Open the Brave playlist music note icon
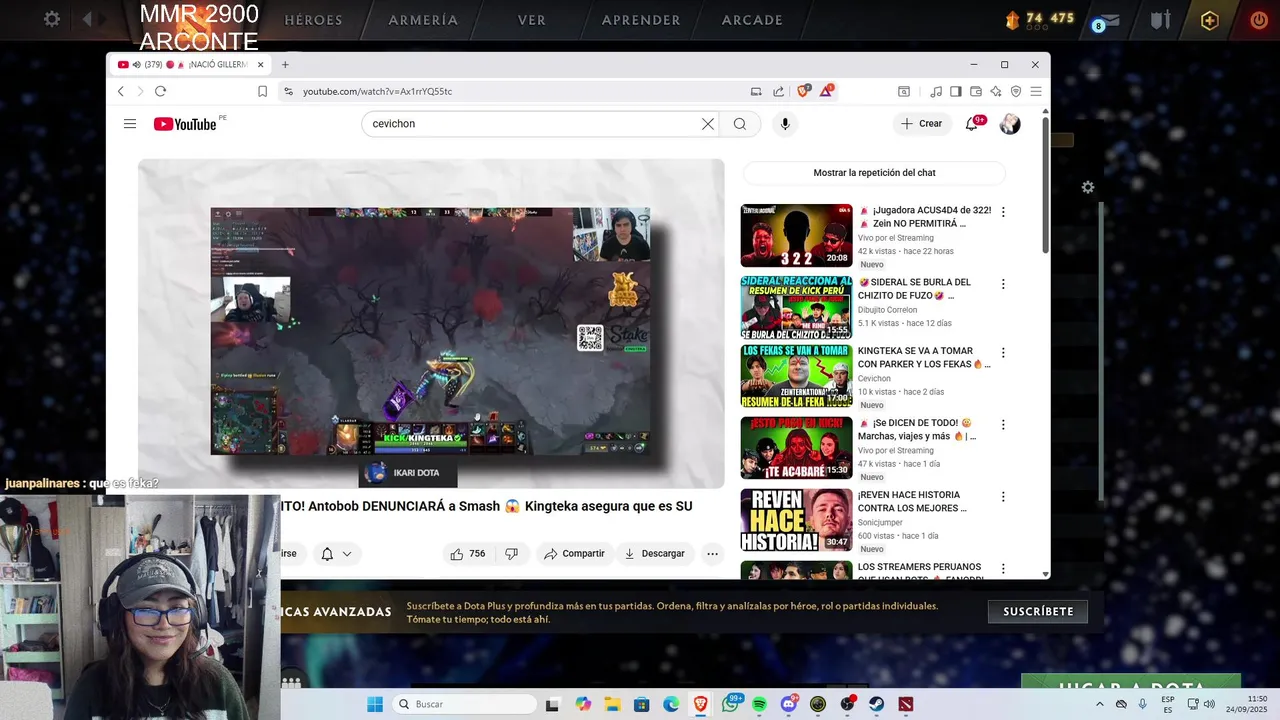1280x720 pixels. click(936, 91)
